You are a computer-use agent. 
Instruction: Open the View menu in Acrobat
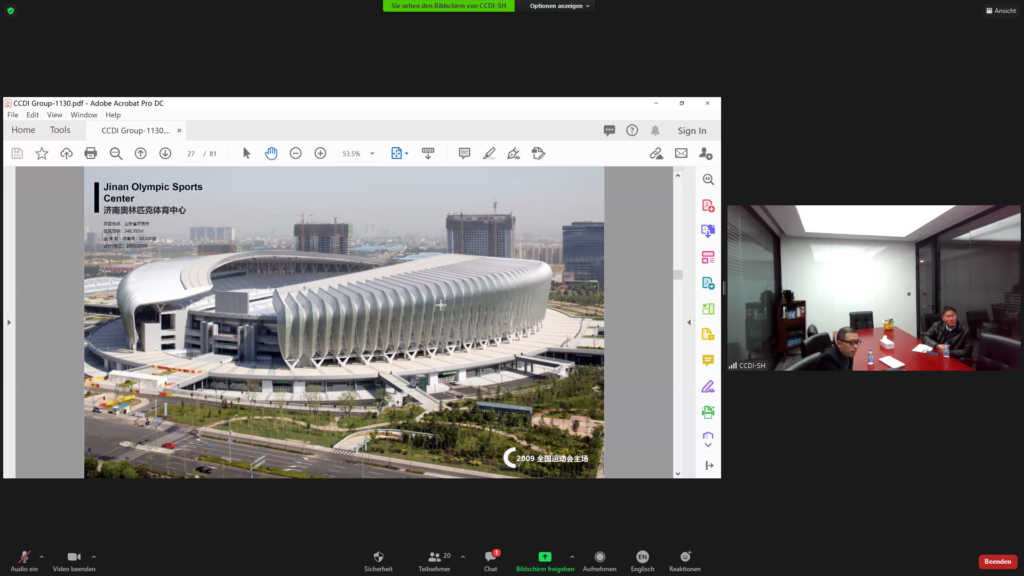pyautogui.click(x=54, y=115)
